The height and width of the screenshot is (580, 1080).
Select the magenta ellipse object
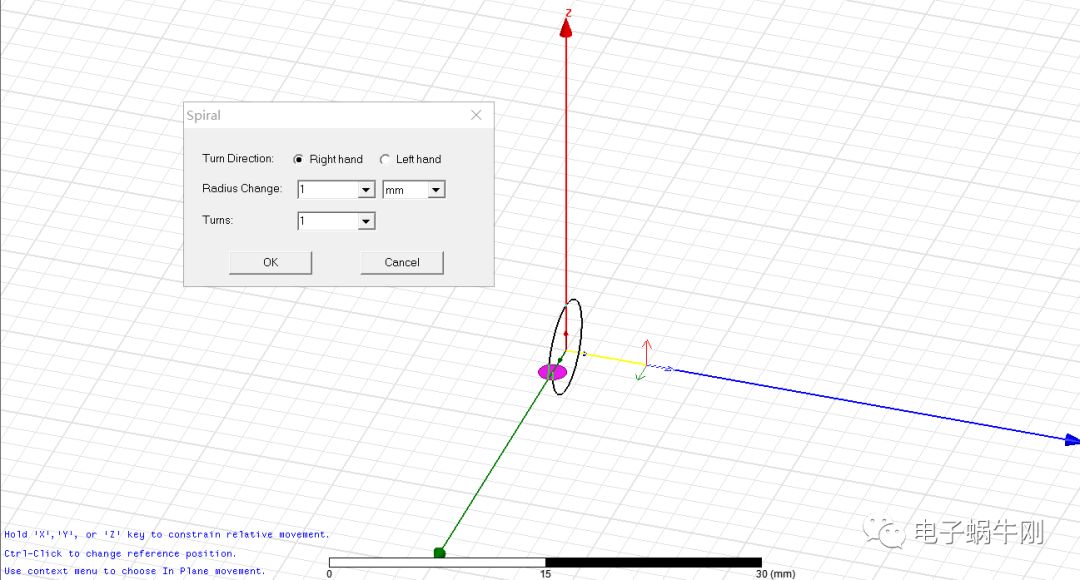tap(551, 372)
